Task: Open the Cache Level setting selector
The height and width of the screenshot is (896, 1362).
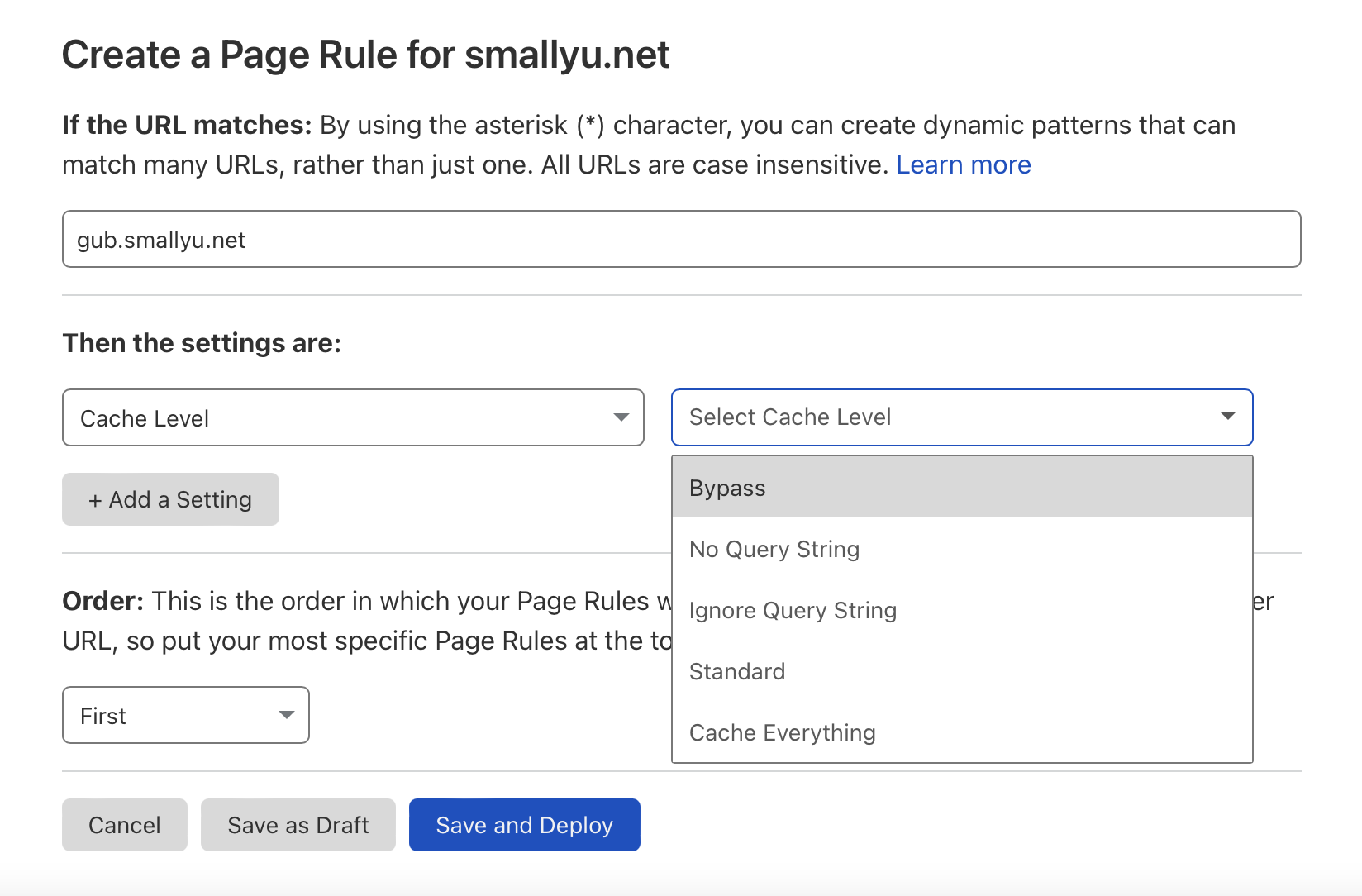Action: pos(353,417)
